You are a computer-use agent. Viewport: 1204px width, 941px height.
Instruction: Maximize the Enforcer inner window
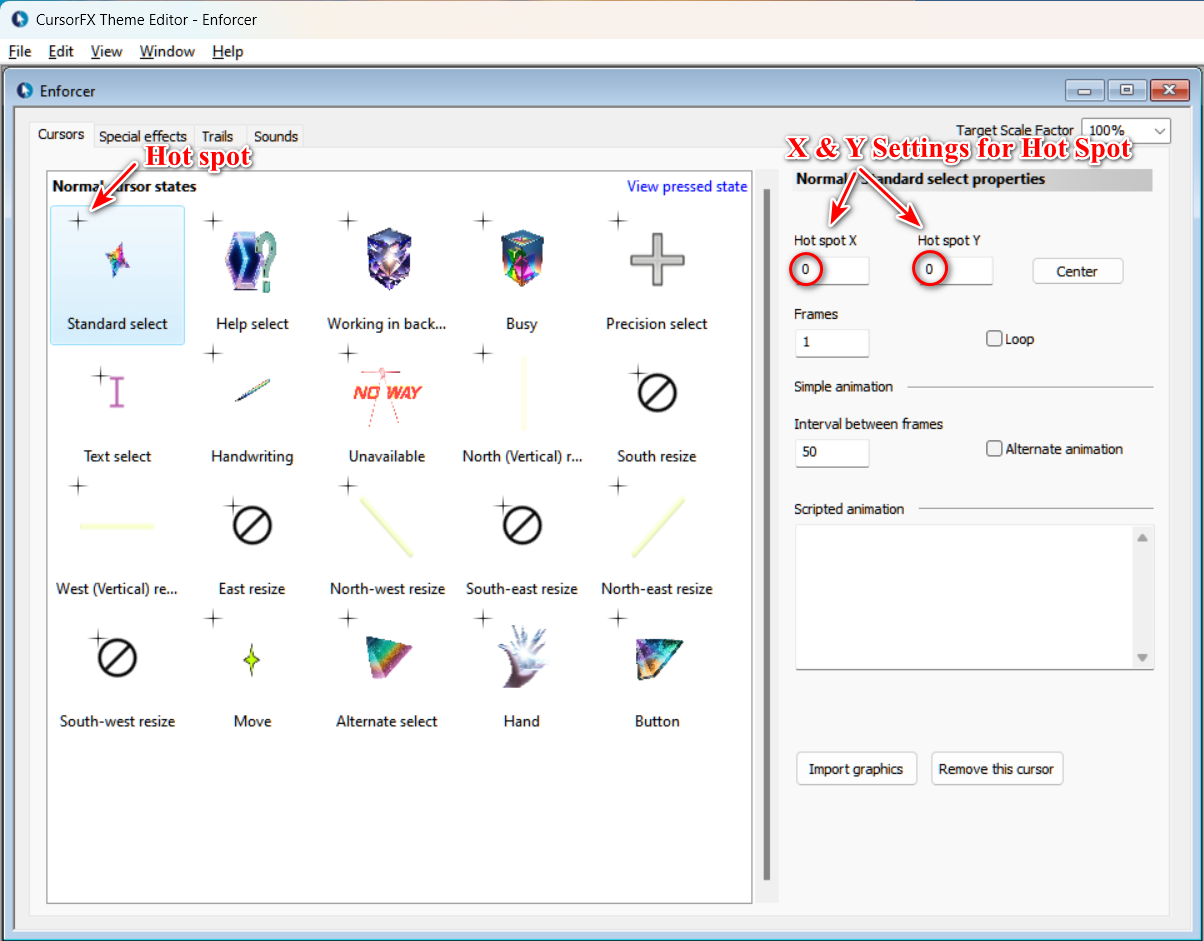tap(1127, 90)
